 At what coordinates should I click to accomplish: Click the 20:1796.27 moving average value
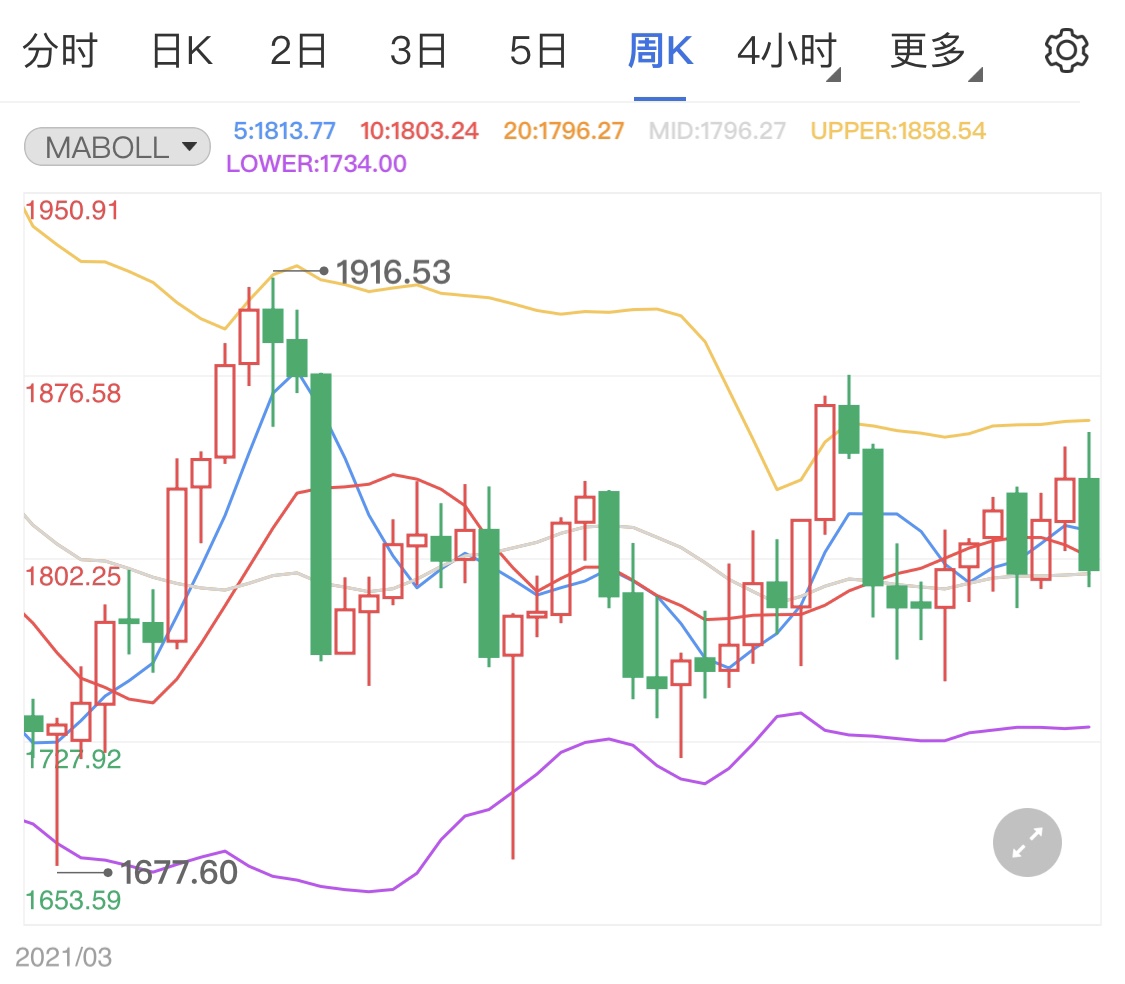pyautogui.click(x=563, y=131)
